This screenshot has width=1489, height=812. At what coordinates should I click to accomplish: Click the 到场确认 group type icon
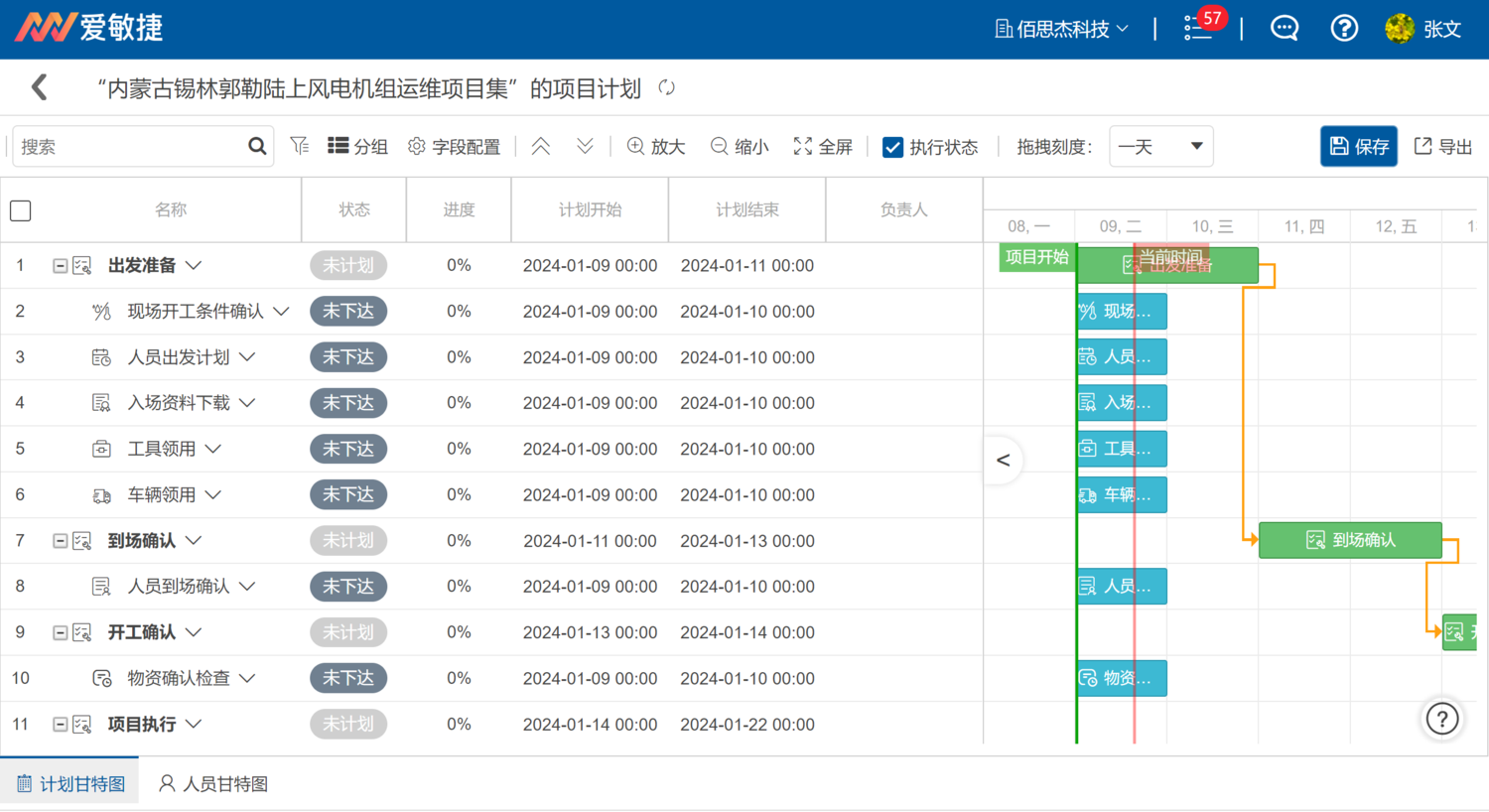[82, 541]
